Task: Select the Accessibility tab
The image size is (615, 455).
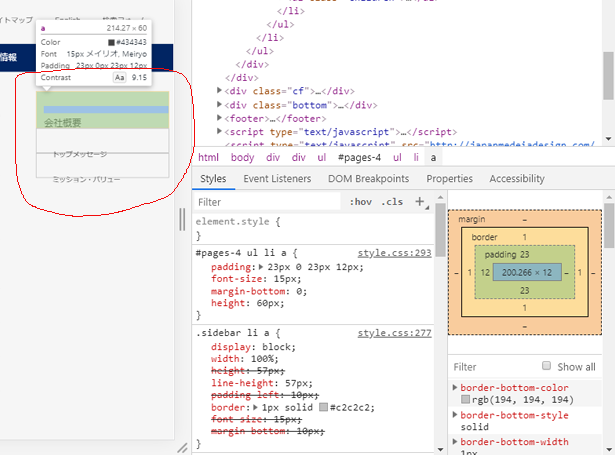Action: [517, 178]
